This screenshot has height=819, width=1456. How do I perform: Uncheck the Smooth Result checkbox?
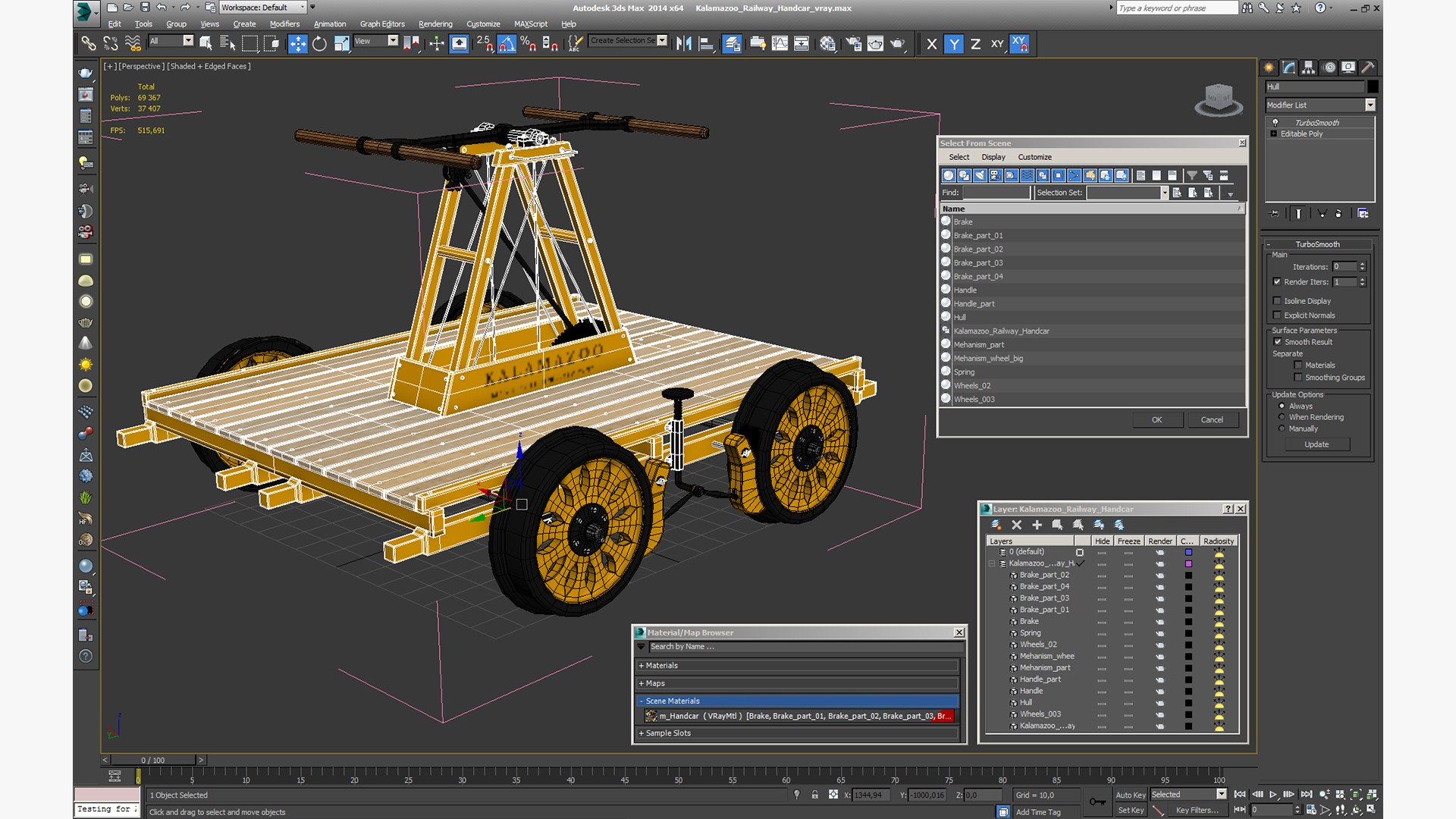click(1278, 342)
